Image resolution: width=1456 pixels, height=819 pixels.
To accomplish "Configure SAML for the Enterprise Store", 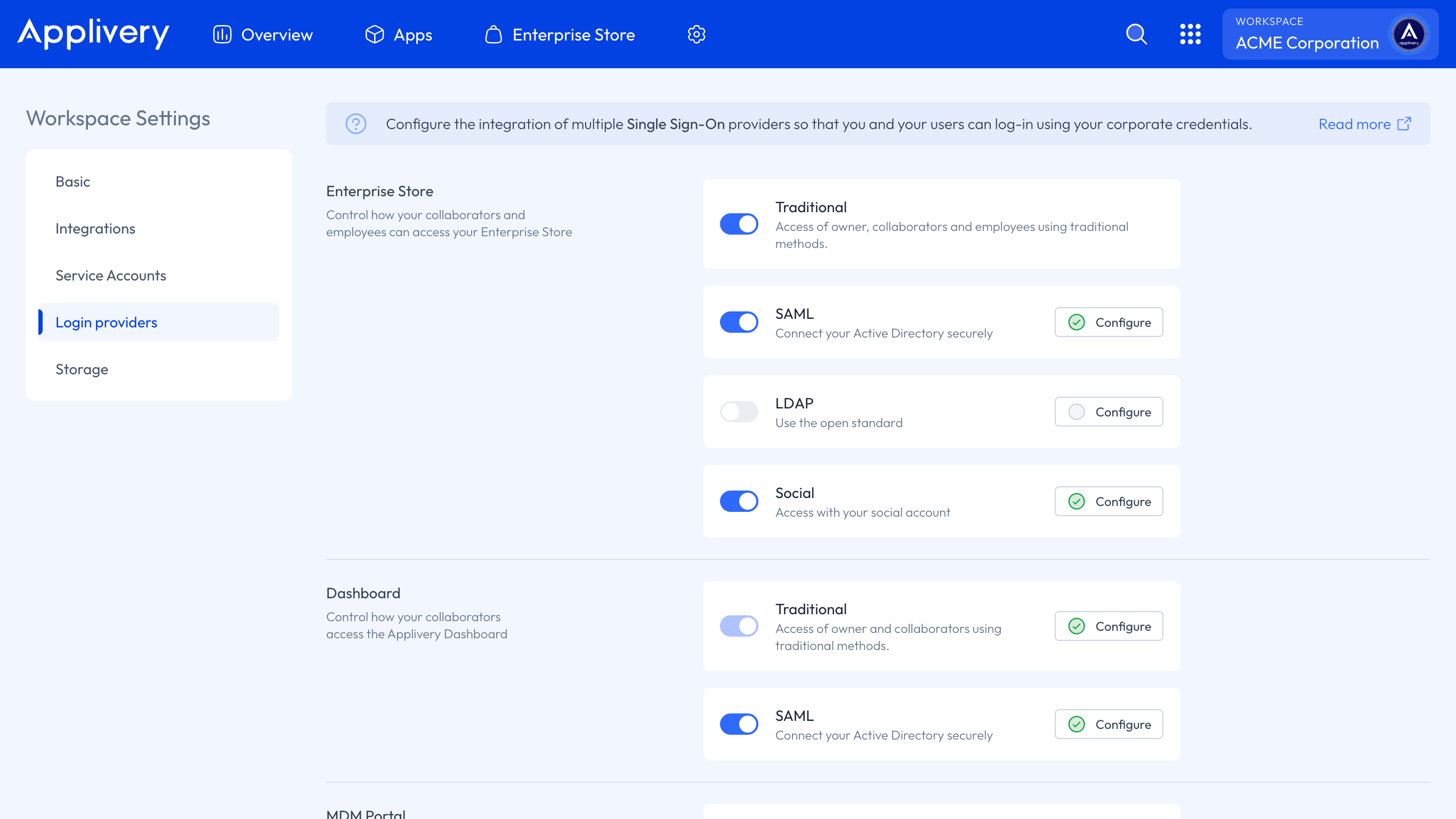I will pos(1109,322).
